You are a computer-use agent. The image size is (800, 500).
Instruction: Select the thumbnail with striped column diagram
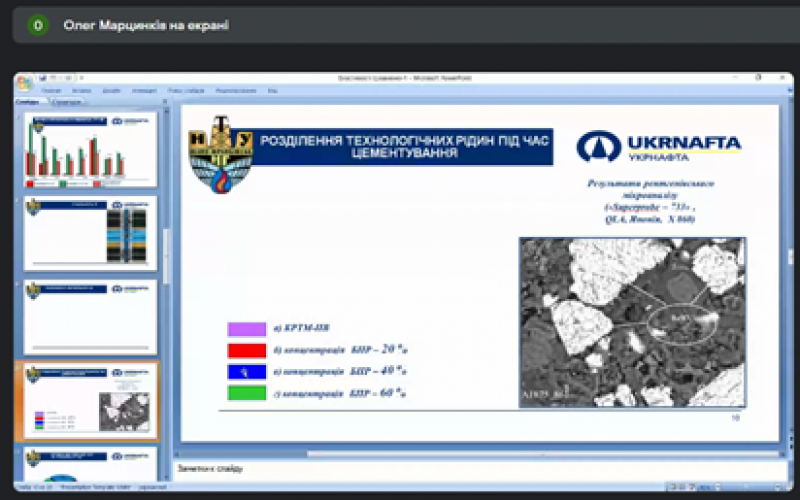click(x=90, y=233)
